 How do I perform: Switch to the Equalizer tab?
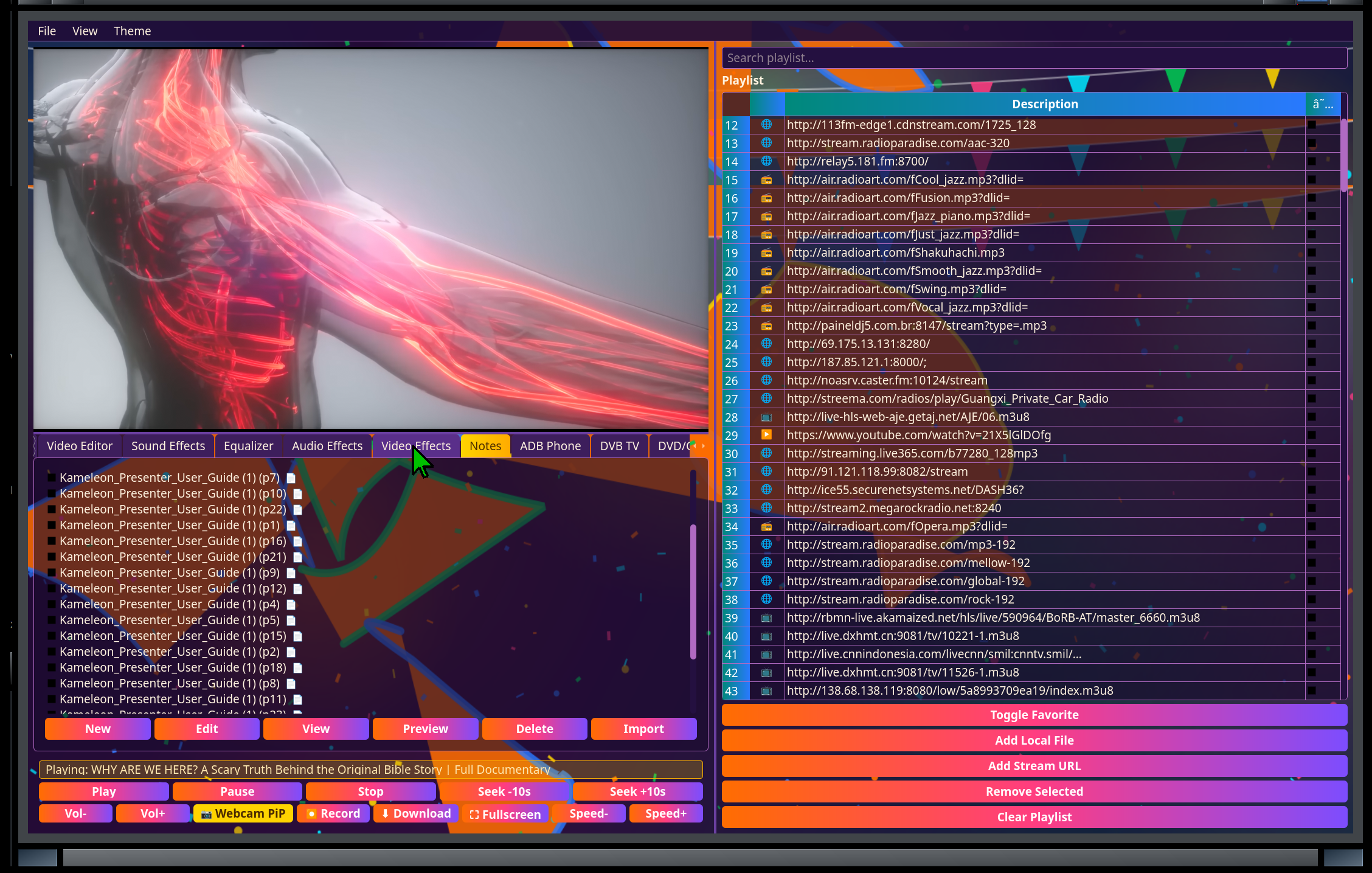[248, 446]
